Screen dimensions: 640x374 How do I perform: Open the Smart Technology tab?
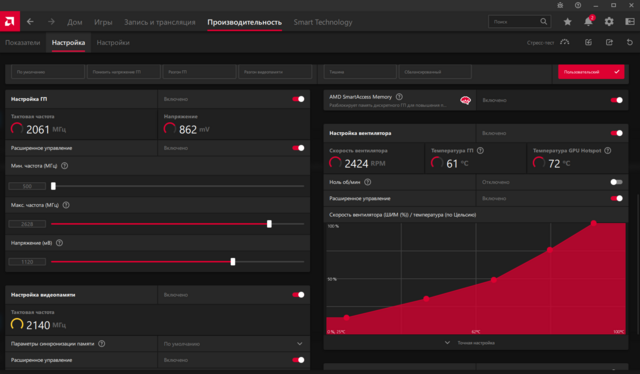[x=323, y=22]
